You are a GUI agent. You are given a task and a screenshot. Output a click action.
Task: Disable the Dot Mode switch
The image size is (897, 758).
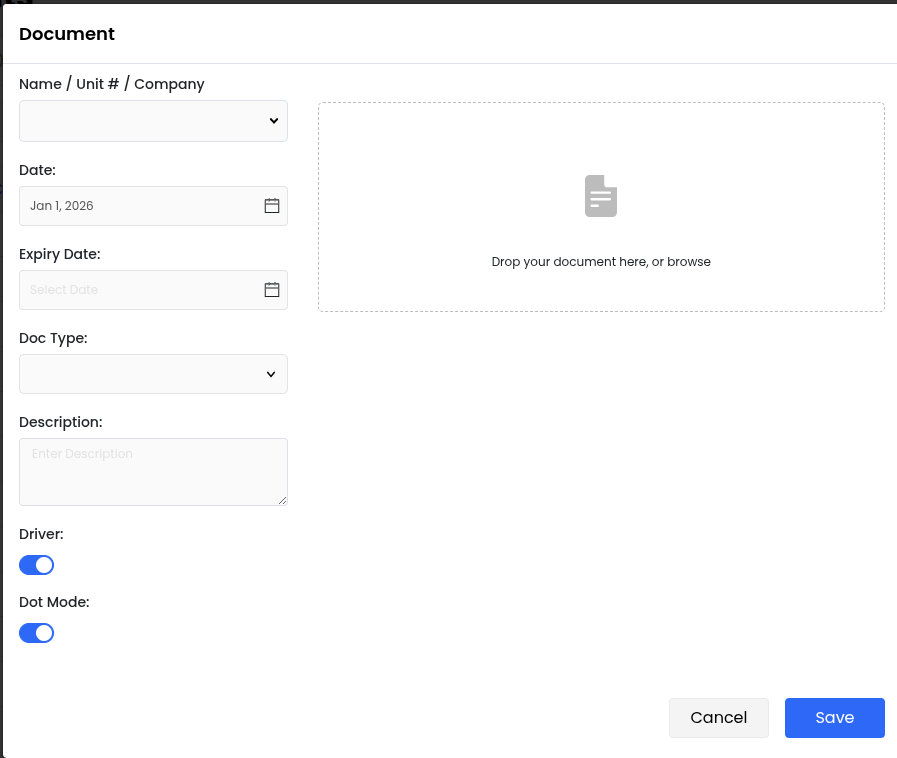tap(37, 633)
